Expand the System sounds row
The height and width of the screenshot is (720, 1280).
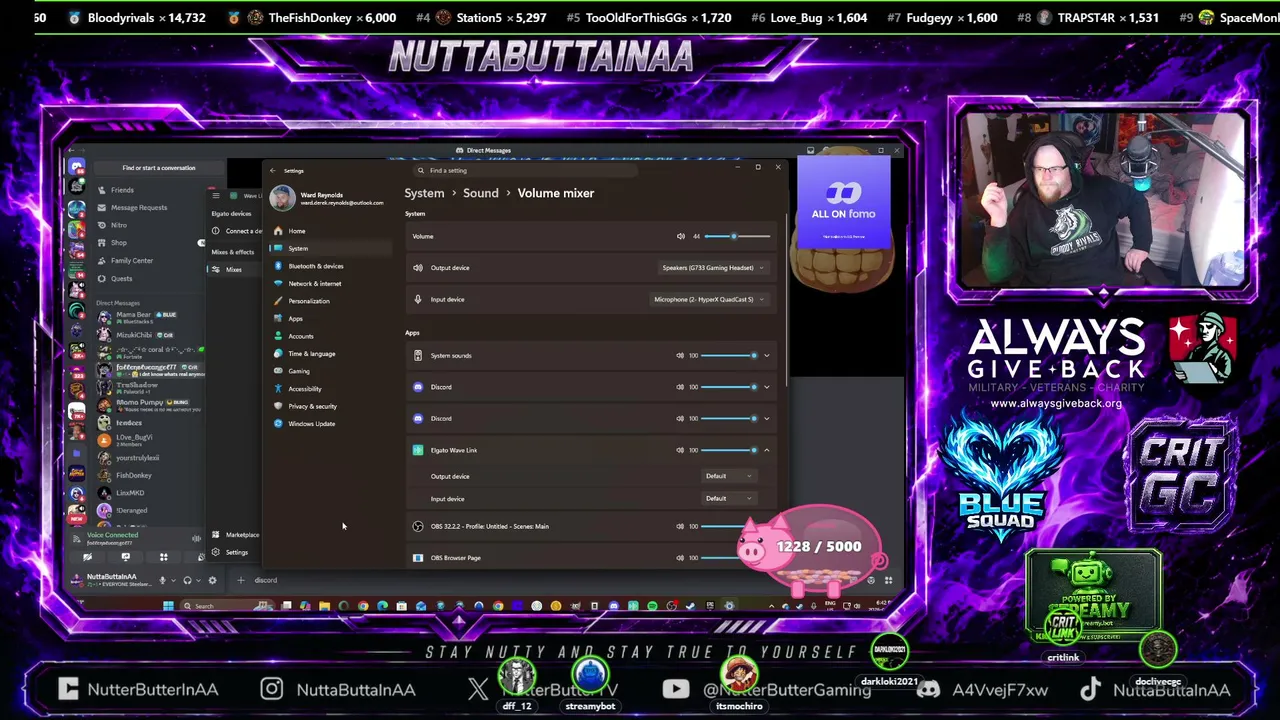pyautogui.click(x=767, y=355)
